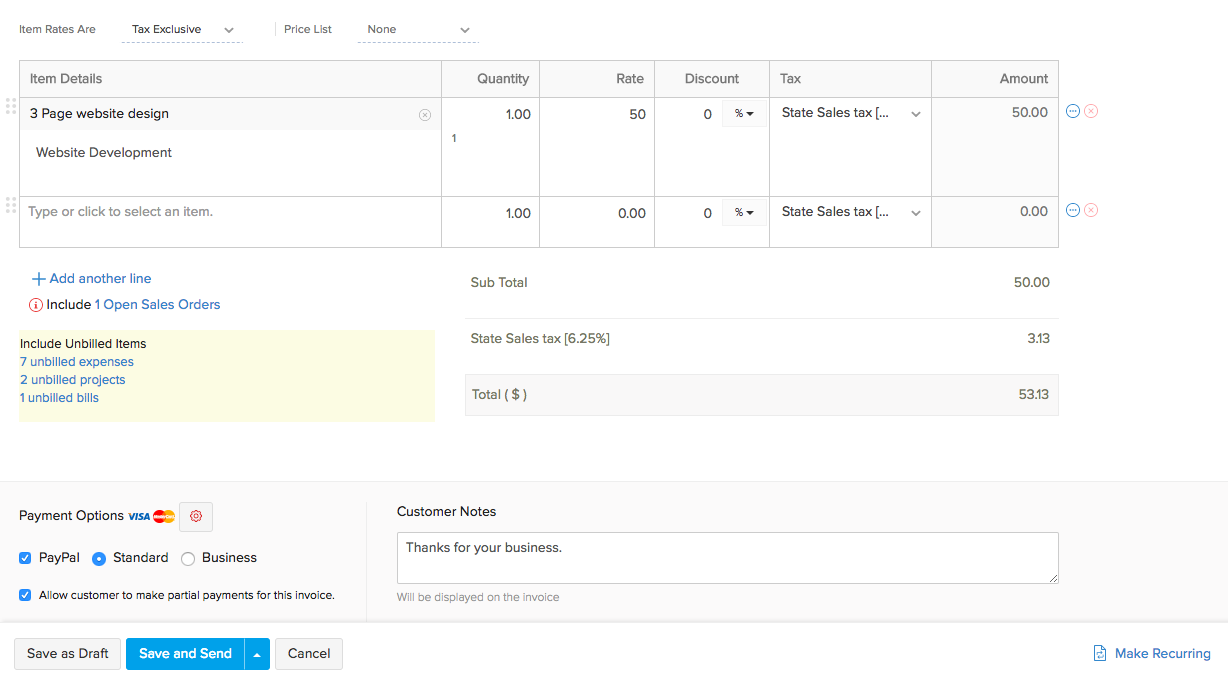Screen dimensions: 1228x677
Task: Click the plus icon to add another line
Action: [x=39, y=279]
